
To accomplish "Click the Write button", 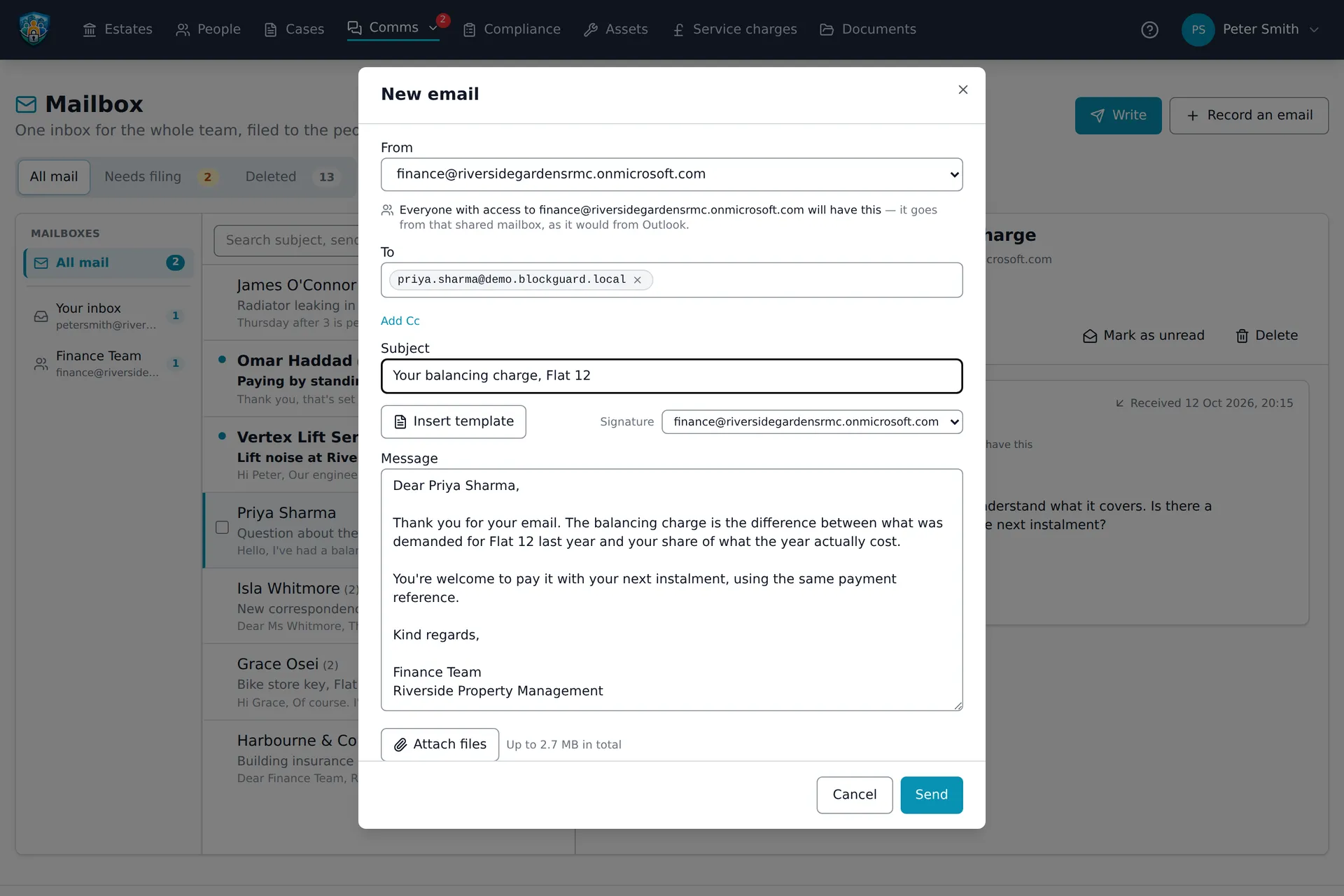I will [x=1118, y=115].
